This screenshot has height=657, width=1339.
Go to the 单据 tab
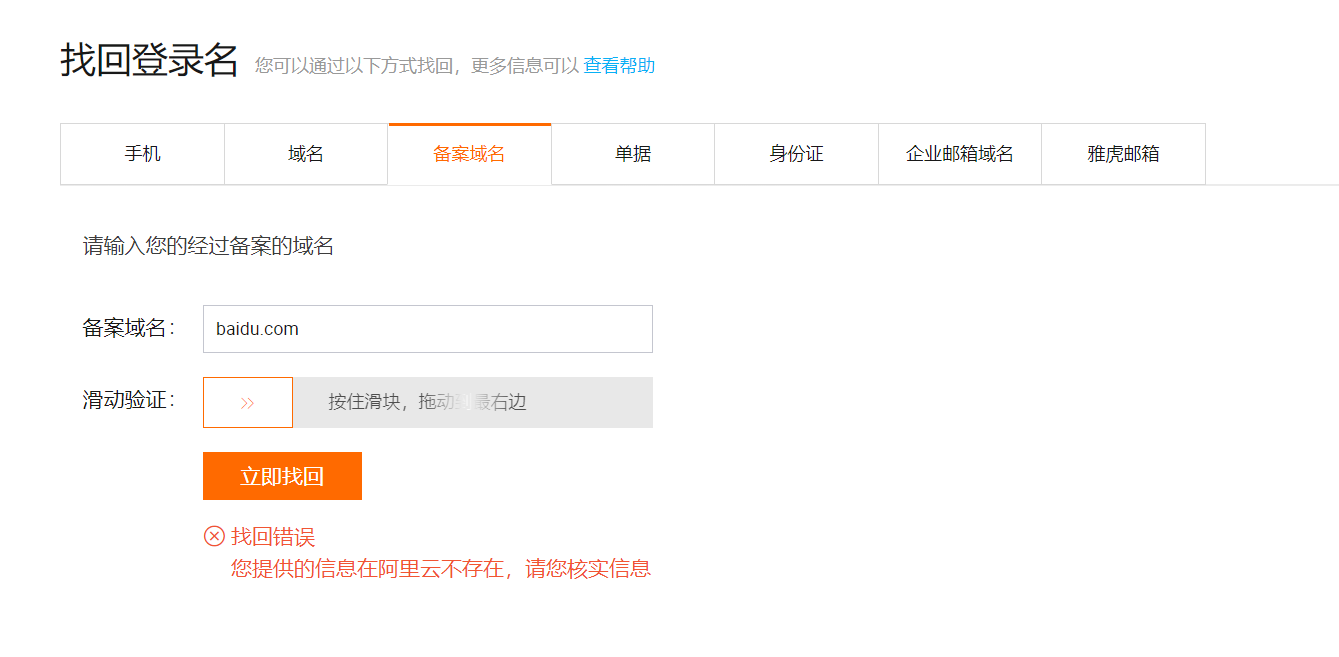(x=633, y=154)
